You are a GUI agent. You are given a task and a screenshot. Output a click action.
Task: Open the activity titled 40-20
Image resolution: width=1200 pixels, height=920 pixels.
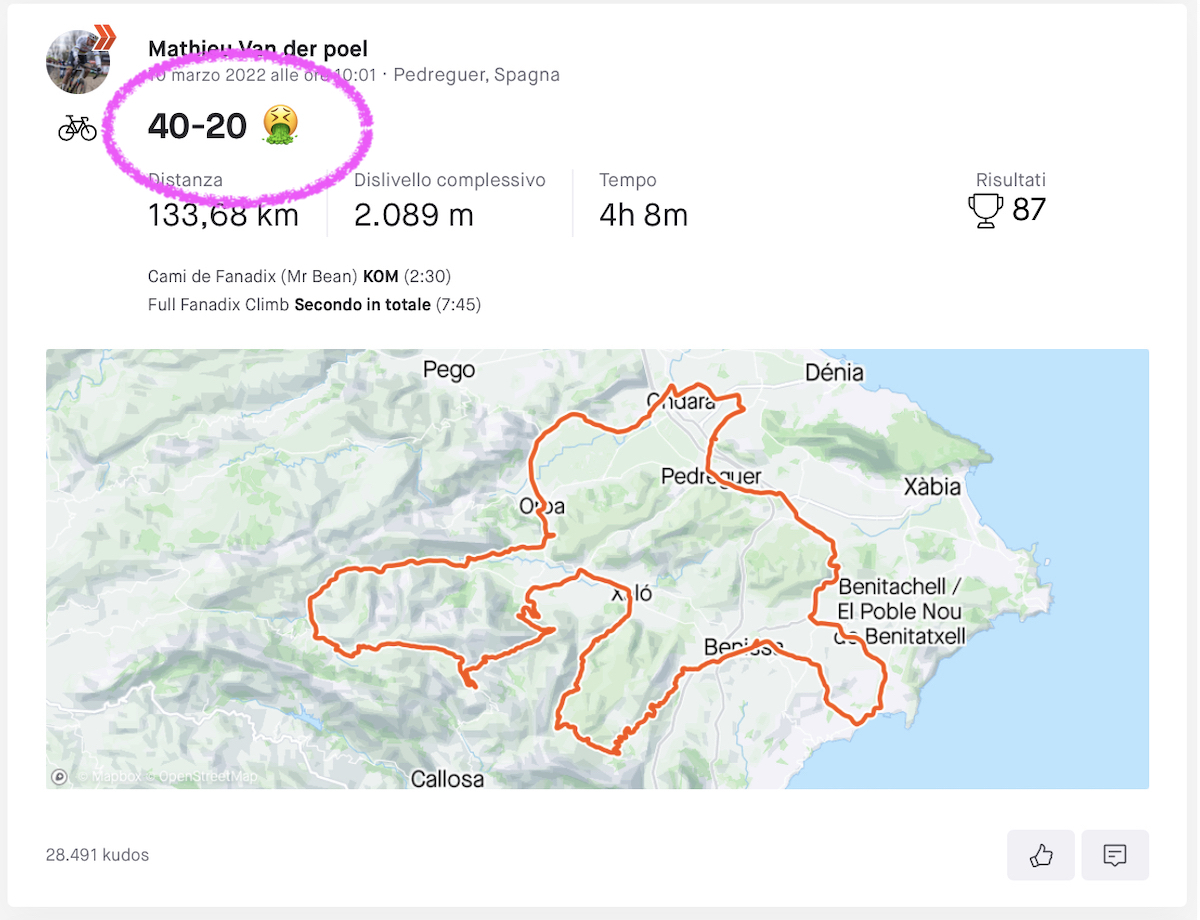[197, 126]
